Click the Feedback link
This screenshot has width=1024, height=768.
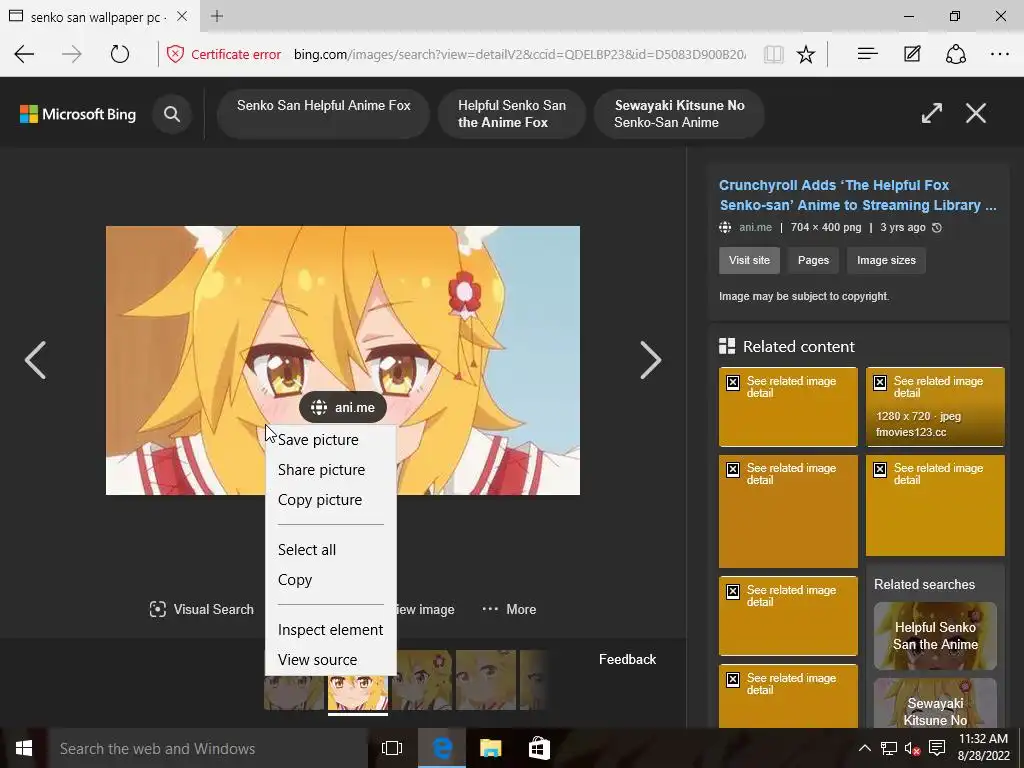pos(627,659)
